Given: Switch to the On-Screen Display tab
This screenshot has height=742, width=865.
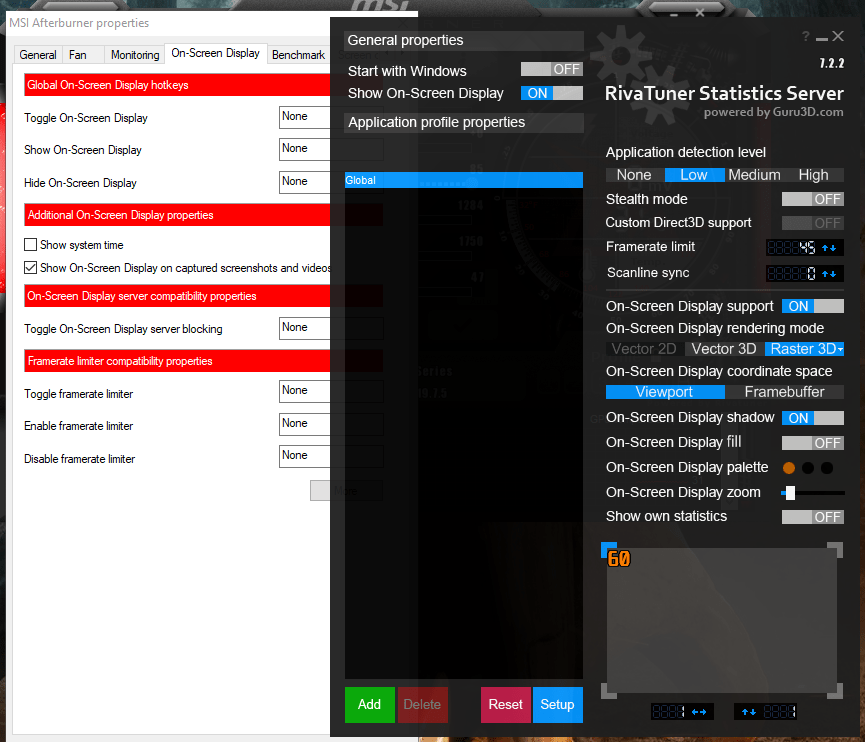Looking at the screenshot, I should (216, 53).
